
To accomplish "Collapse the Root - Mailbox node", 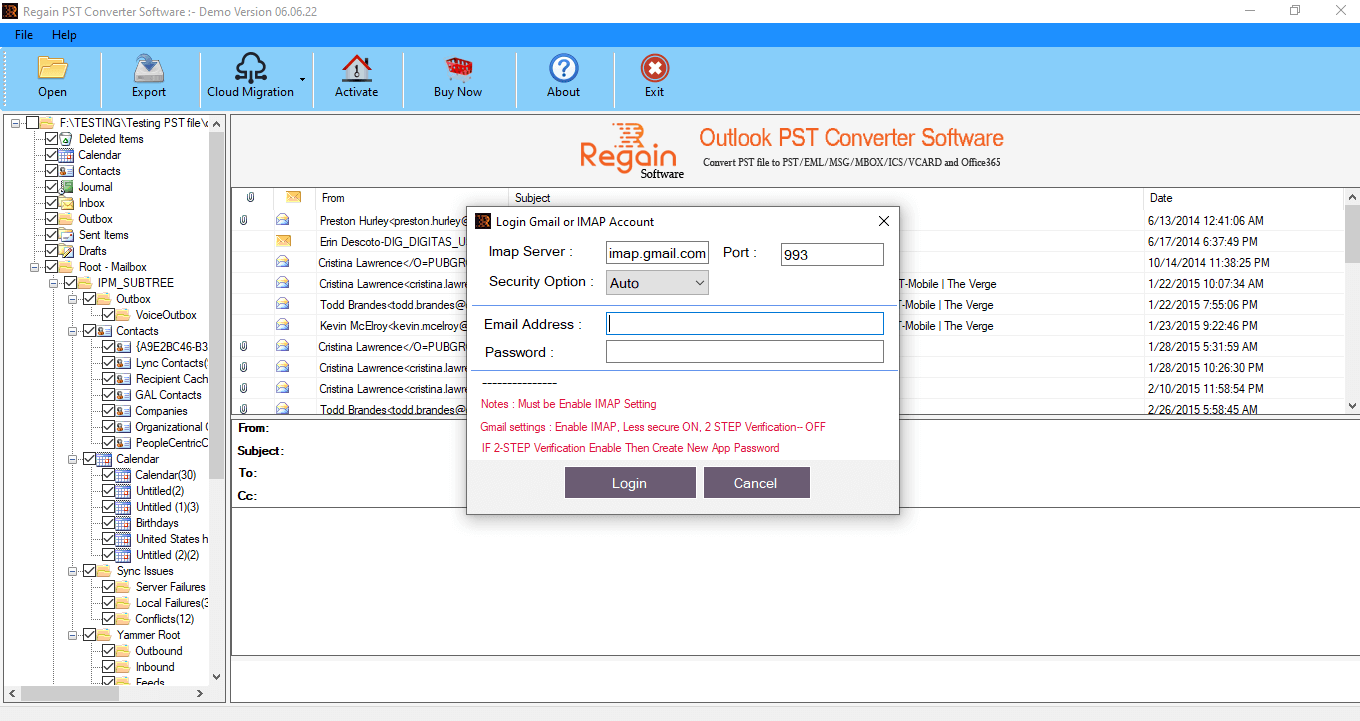I will (35, 267).
